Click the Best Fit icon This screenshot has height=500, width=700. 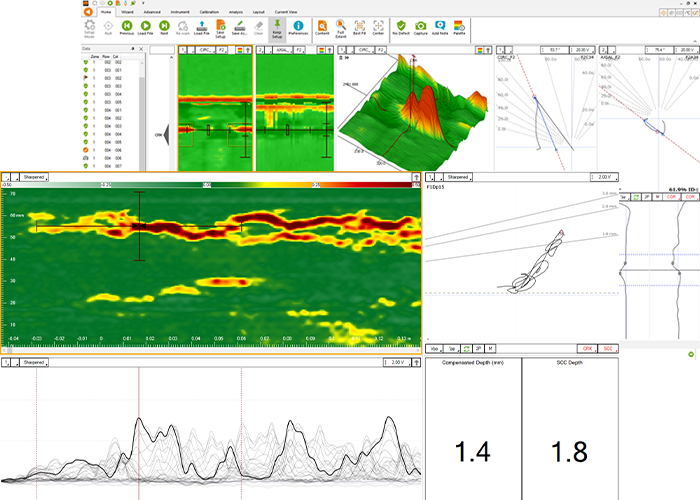tap(359, 27)
